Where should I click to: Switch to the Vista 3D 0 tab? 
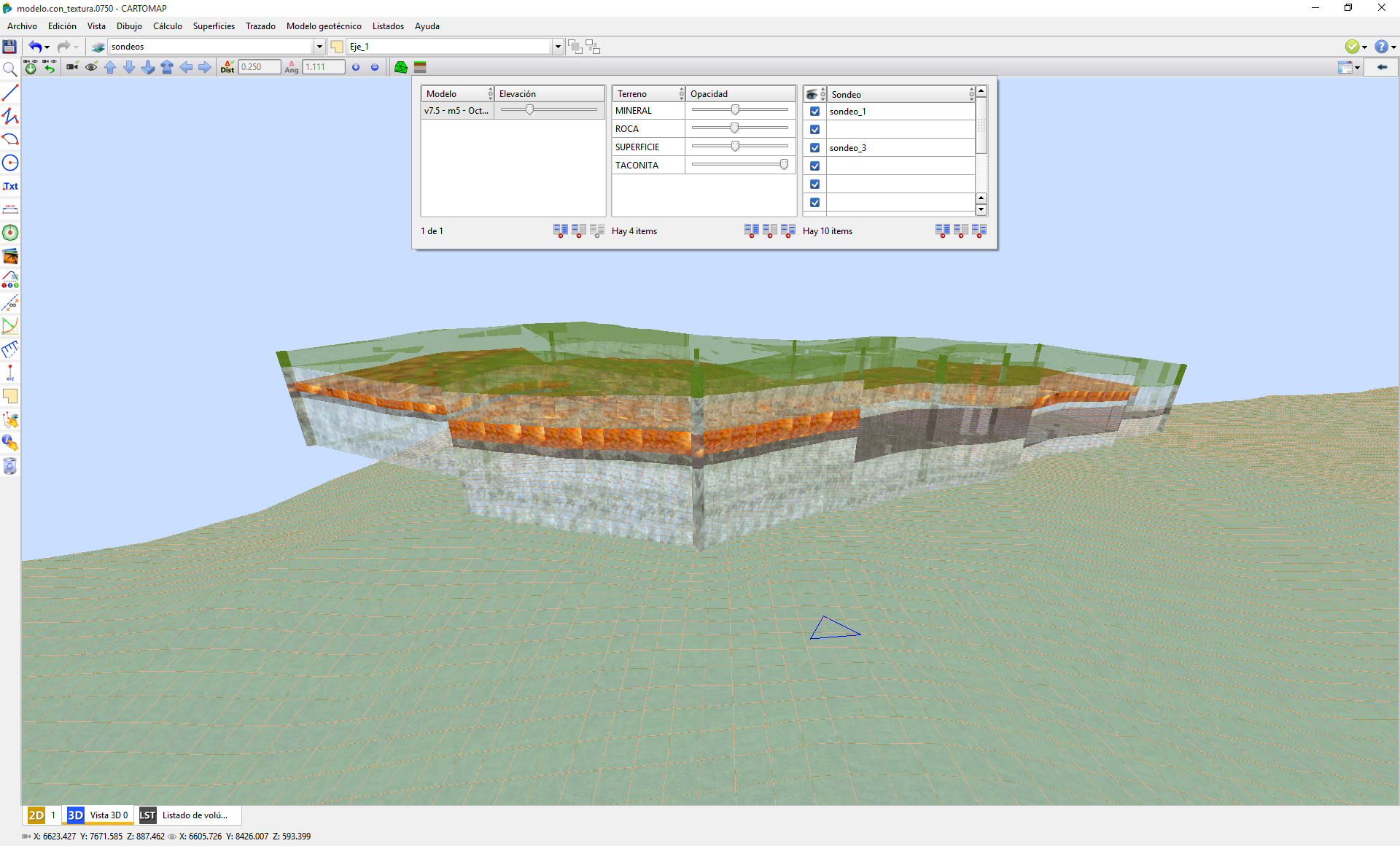point(98,815)
